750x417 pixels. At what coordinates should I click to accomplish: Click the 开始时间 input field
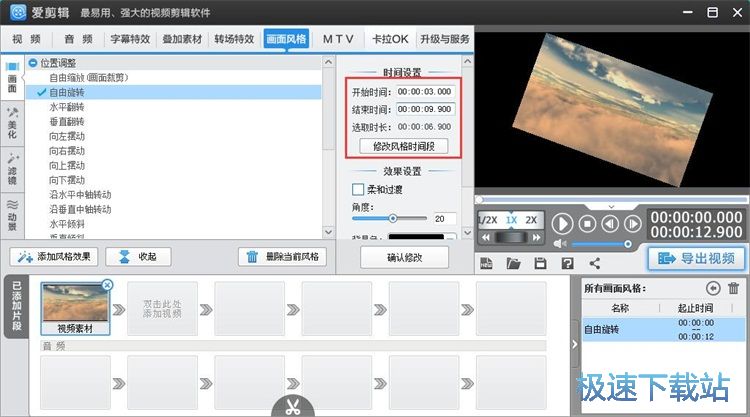click(425, 91)
